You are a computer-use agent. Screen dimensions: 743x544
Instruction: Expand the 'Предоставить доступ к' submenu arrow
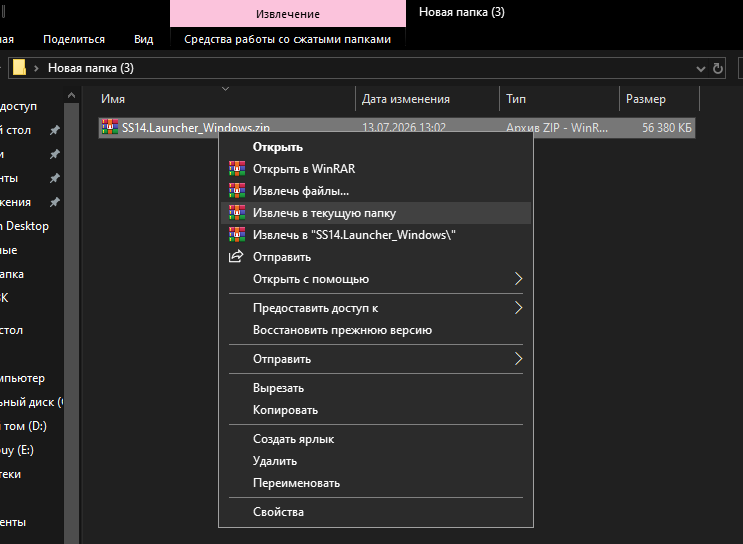click(x=518, y=308)
